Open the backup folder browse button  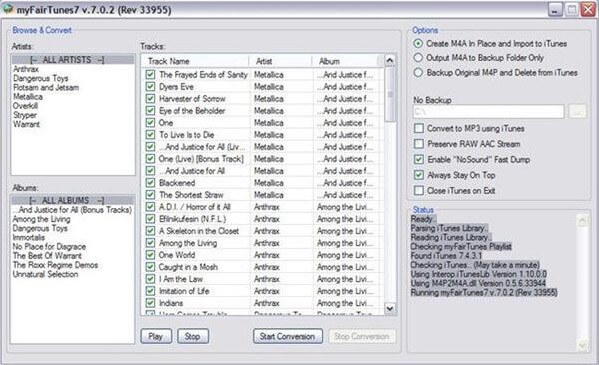coord(577,112)
